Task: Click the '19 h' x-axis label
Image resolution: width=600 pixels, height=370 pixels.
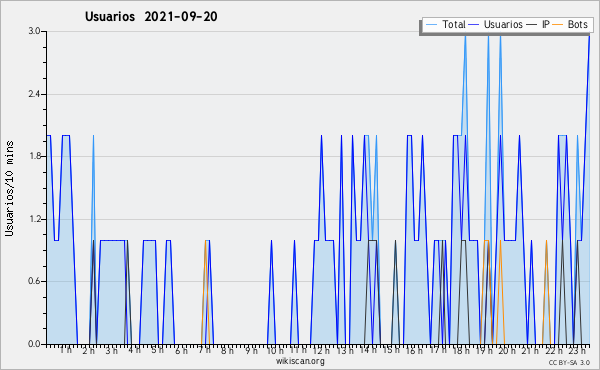Action: click(484, 351)
